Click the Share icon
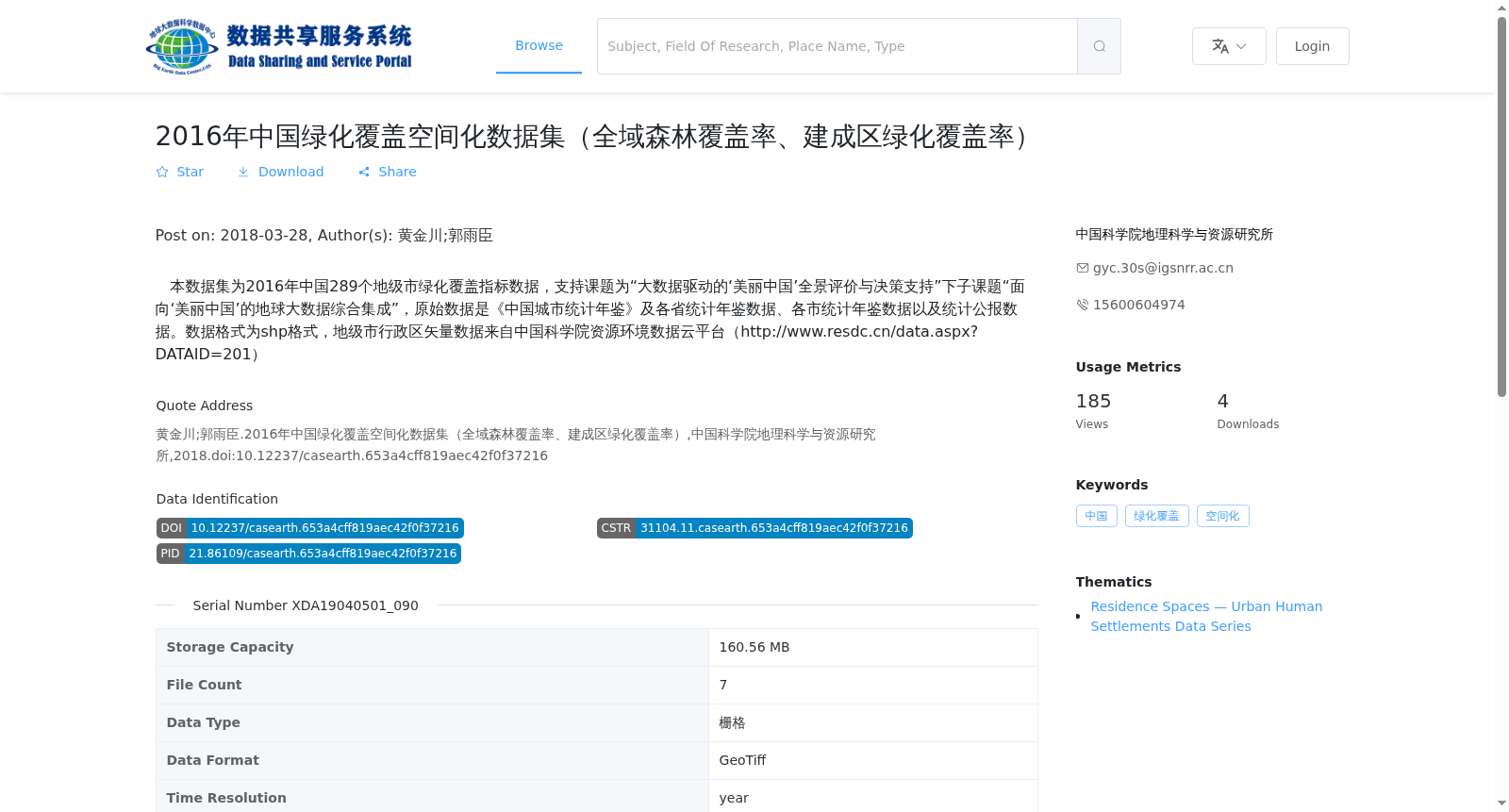 pyautogui.click(x=364, y=172)
